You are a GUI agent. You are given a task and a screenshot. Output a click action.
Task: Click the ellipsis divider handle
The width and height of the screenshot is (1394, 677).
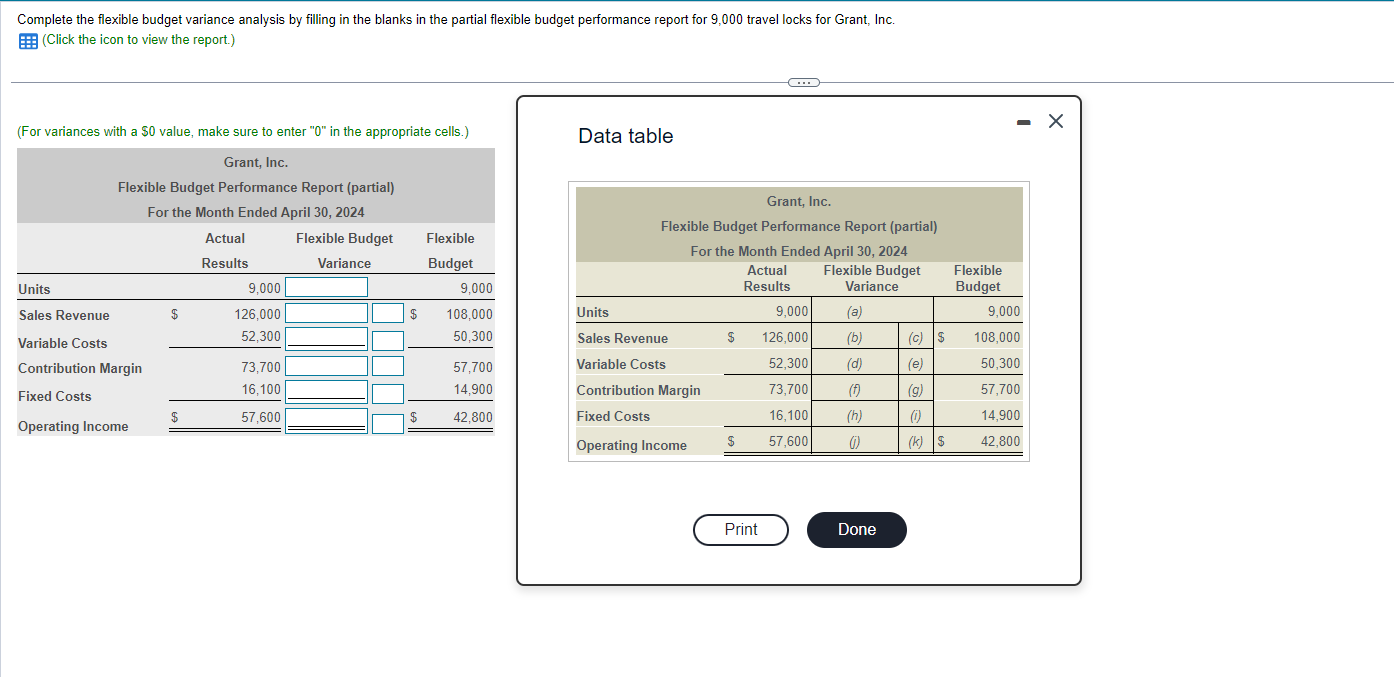click(802, 82)
